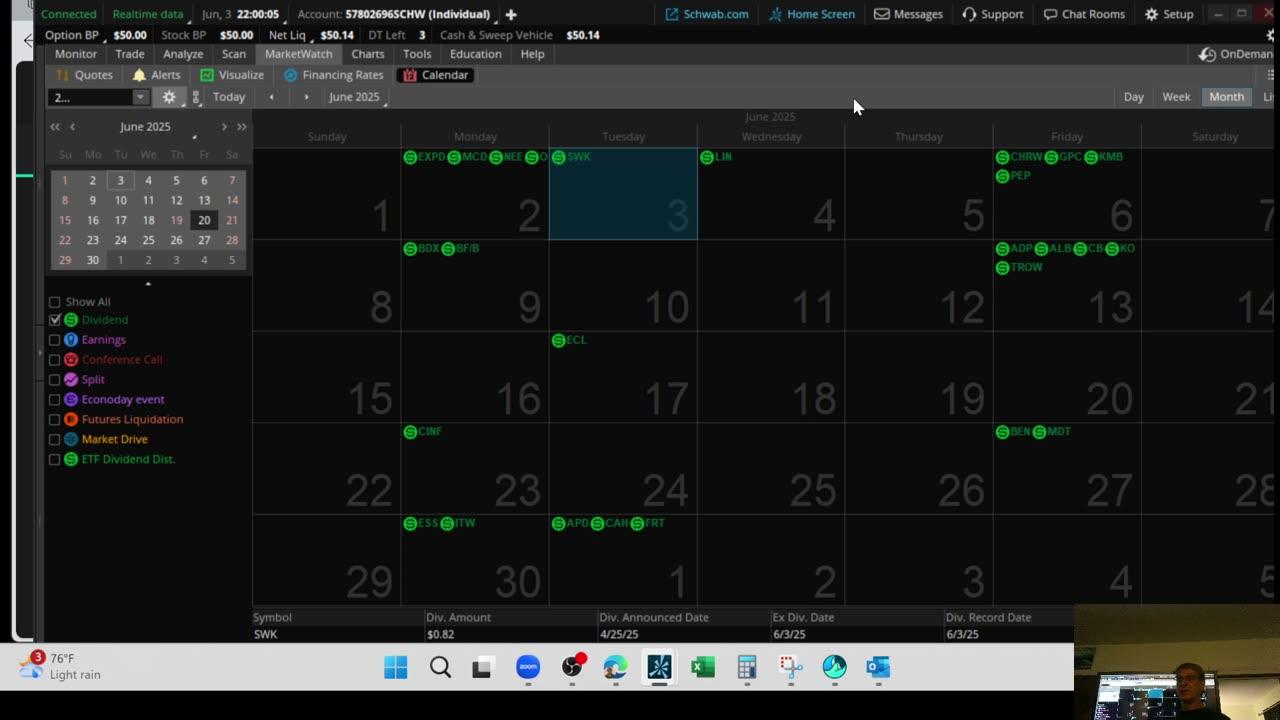Open the Home Screen
Viewport: 1280px width, 720px height.
pos(811,14)
